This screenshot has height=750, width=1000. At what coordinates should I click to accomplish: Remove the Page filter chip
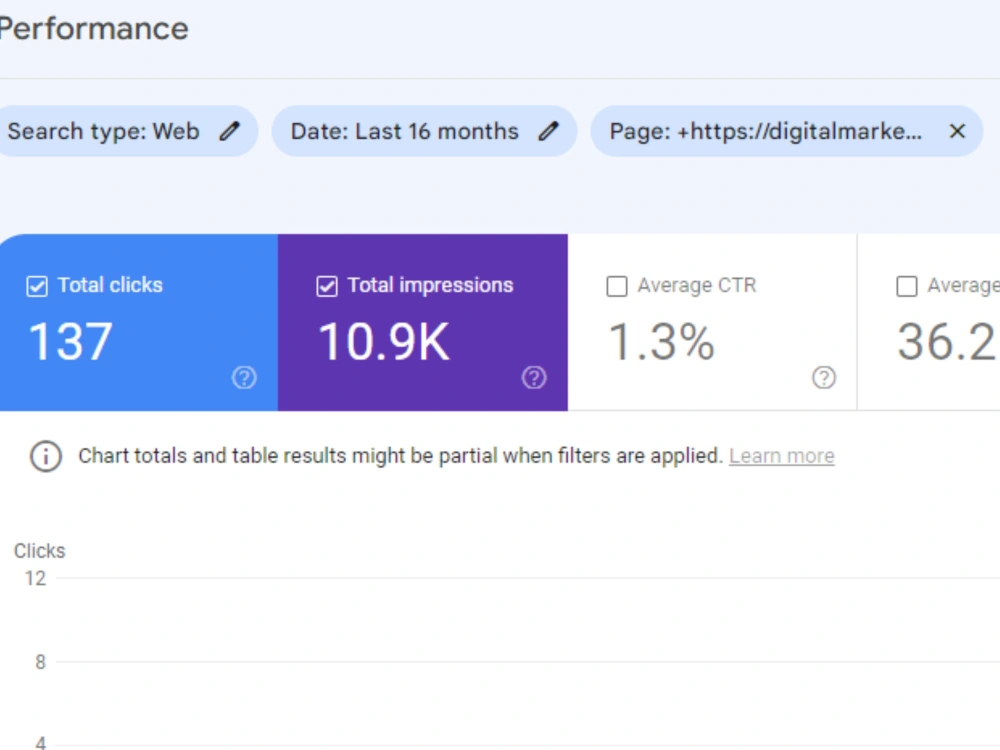click(x=957, y=131)
